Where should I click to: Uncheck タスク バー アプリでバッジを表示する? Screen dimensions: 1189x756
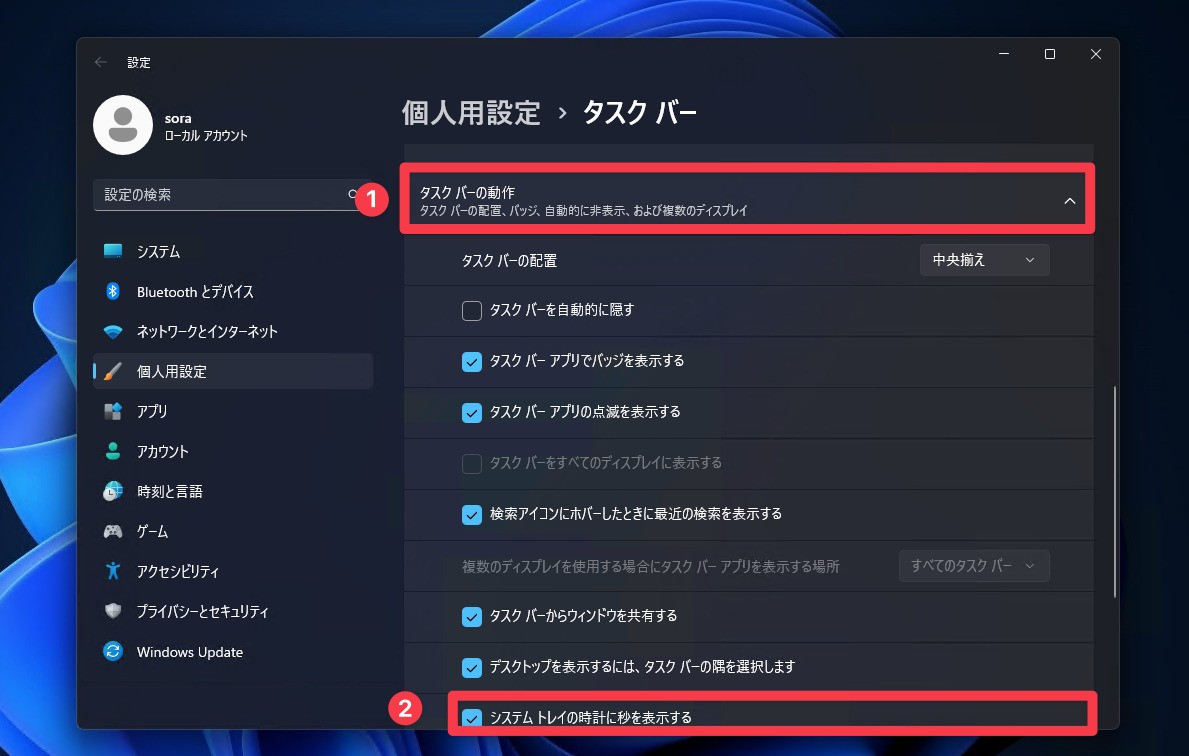[x=472, y=362]
